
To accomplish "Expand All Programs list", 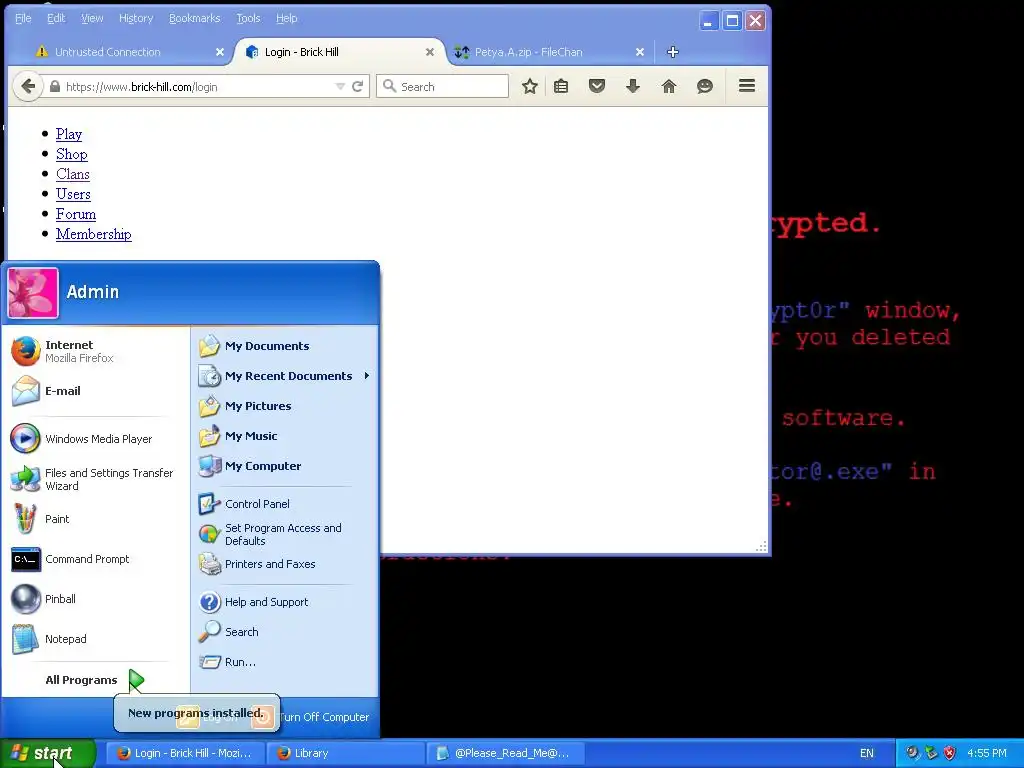I will [x=94, y=680].
